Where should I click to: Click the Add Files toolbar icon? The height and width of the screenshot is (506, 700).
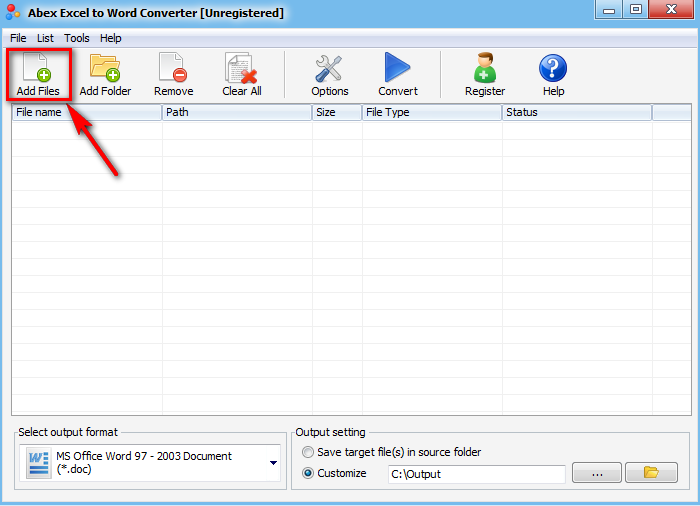click(38, 74)
